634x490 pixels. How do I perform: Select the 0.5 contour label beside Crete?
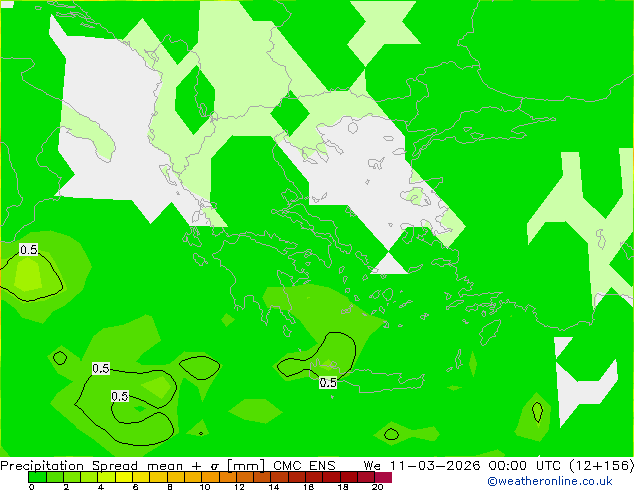click(x=328, y=382)
